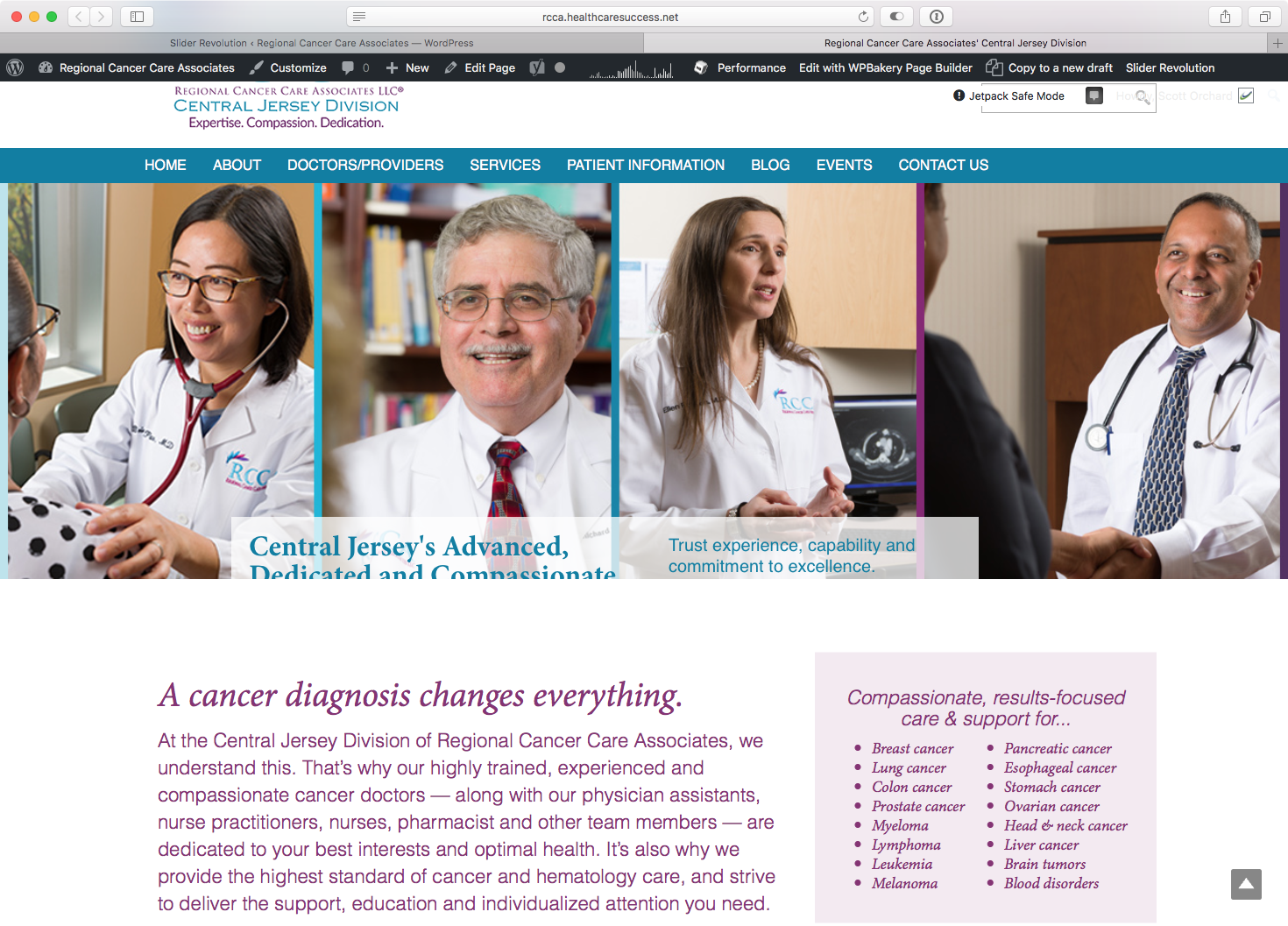Add a new Safari tab
Viewport: 1288px width, 926px height.
1277,43
